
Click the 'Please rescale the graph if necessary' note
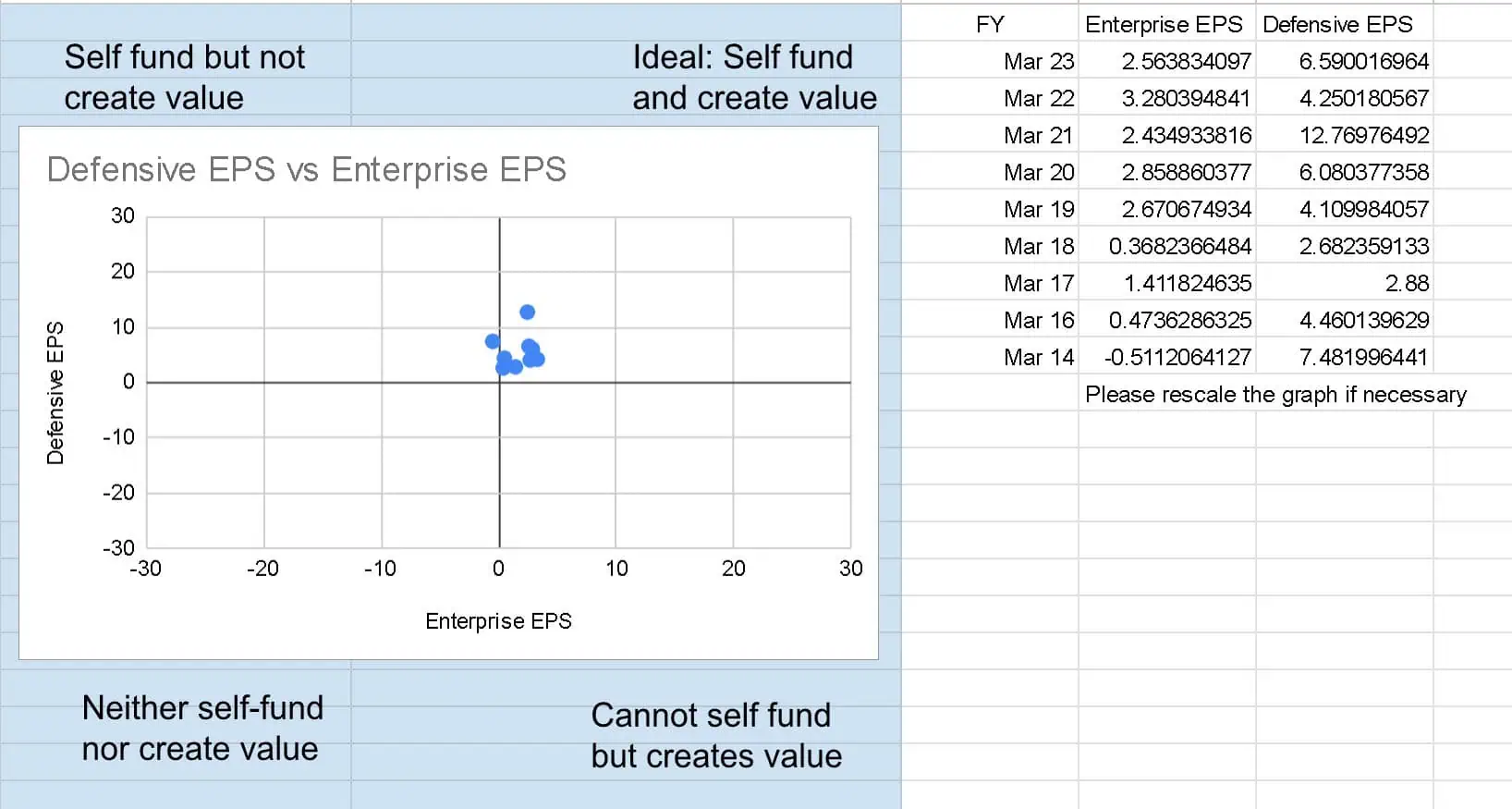(1275, 395)
